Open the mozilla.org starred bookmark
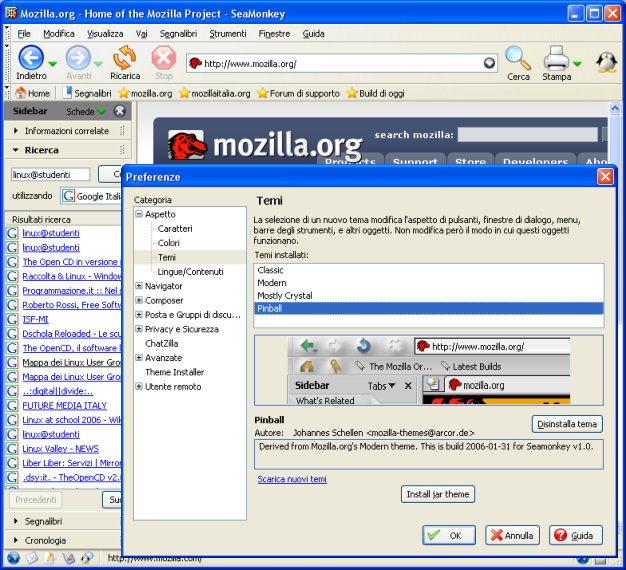This screenshot has width=626, height=570. 145,93
